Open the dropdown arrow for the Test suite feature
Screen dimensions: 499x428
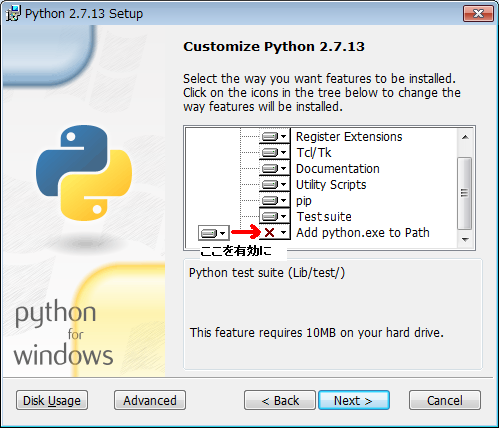[x=284, y=216]
